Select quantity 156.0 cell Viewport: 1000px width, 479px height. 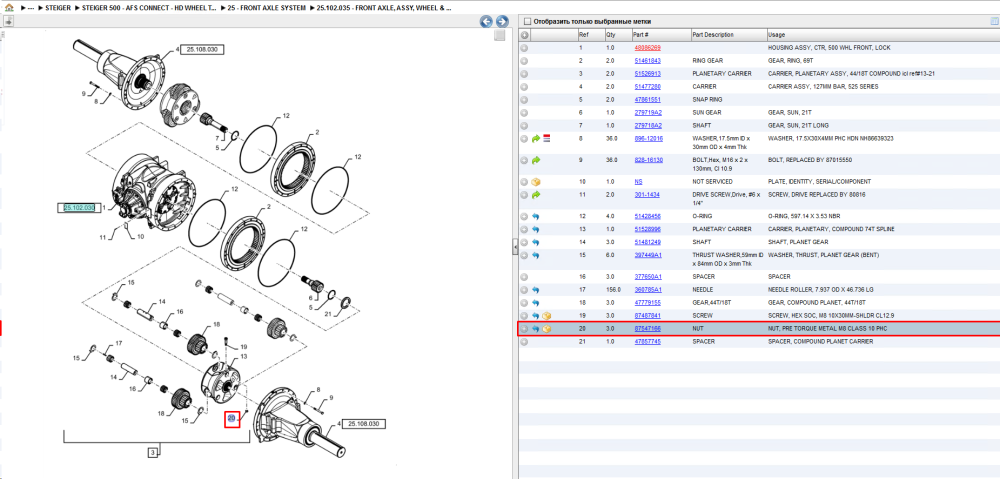click(613, 290)
